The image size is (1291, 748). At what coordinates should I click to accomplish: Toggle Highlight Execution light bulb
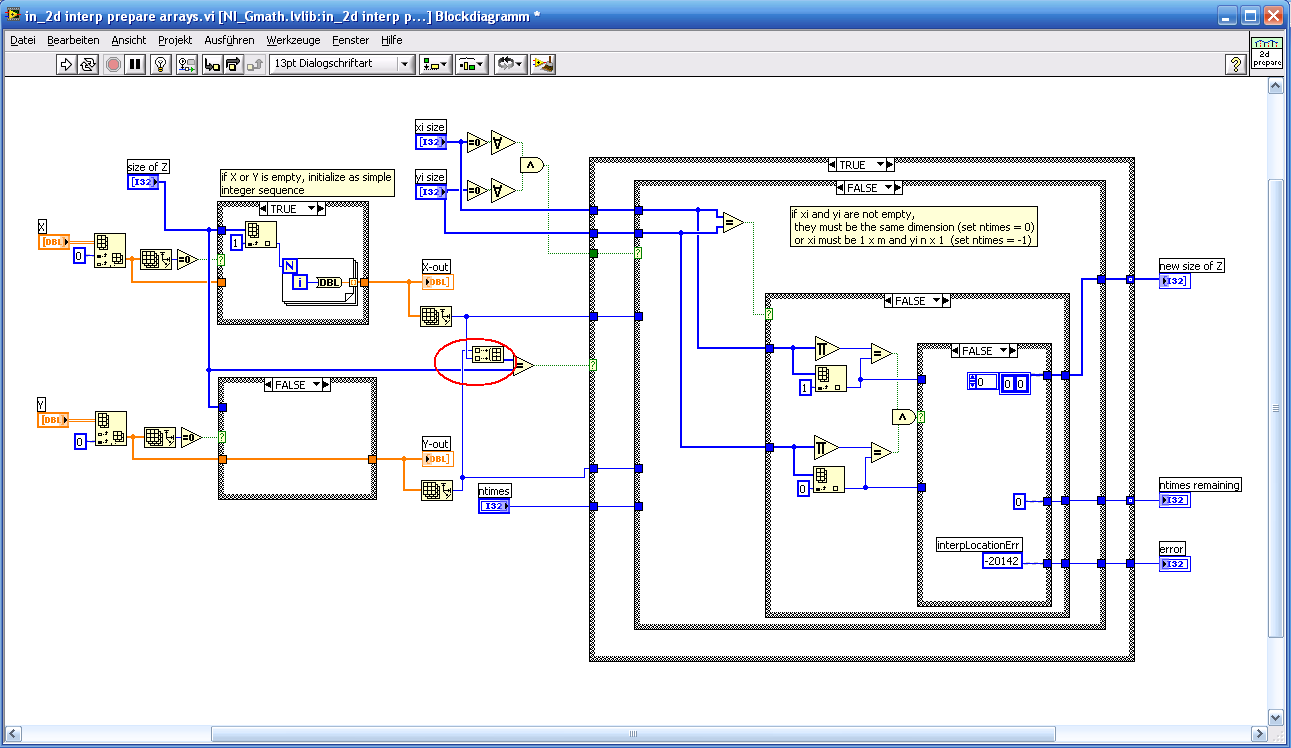click(160, 64)
